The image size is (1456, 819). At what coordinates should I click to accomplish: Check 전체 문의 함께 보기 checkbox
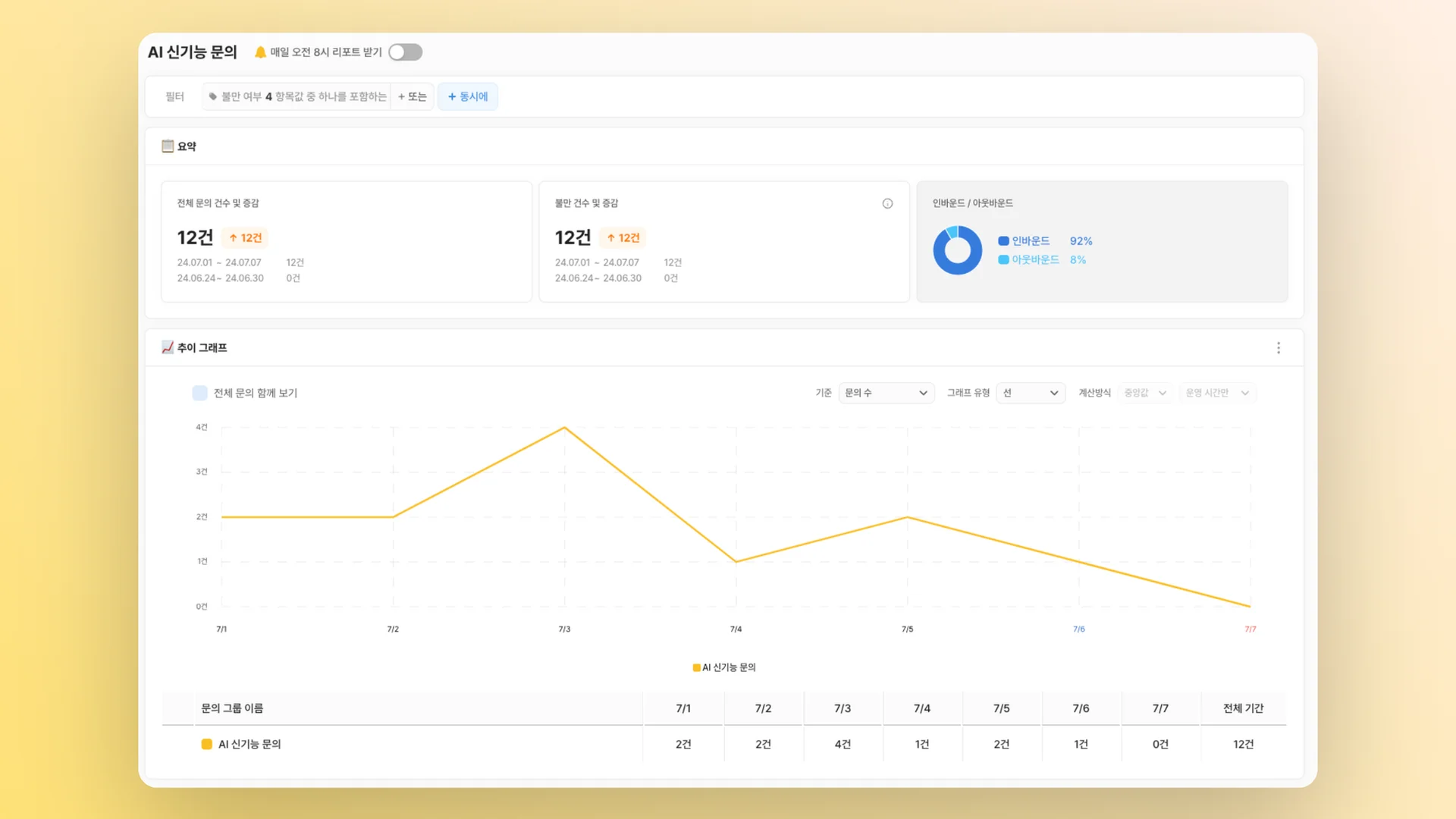[x=199, y=393]
